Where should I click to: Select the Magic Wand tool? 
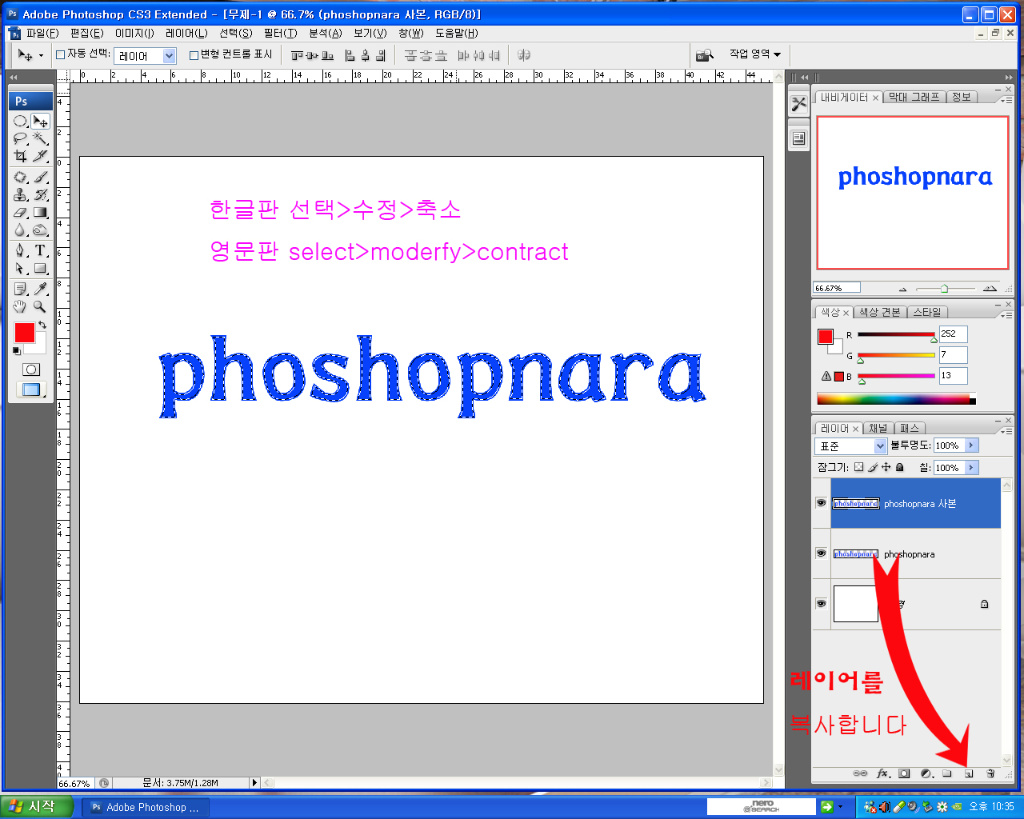(40, 138)
